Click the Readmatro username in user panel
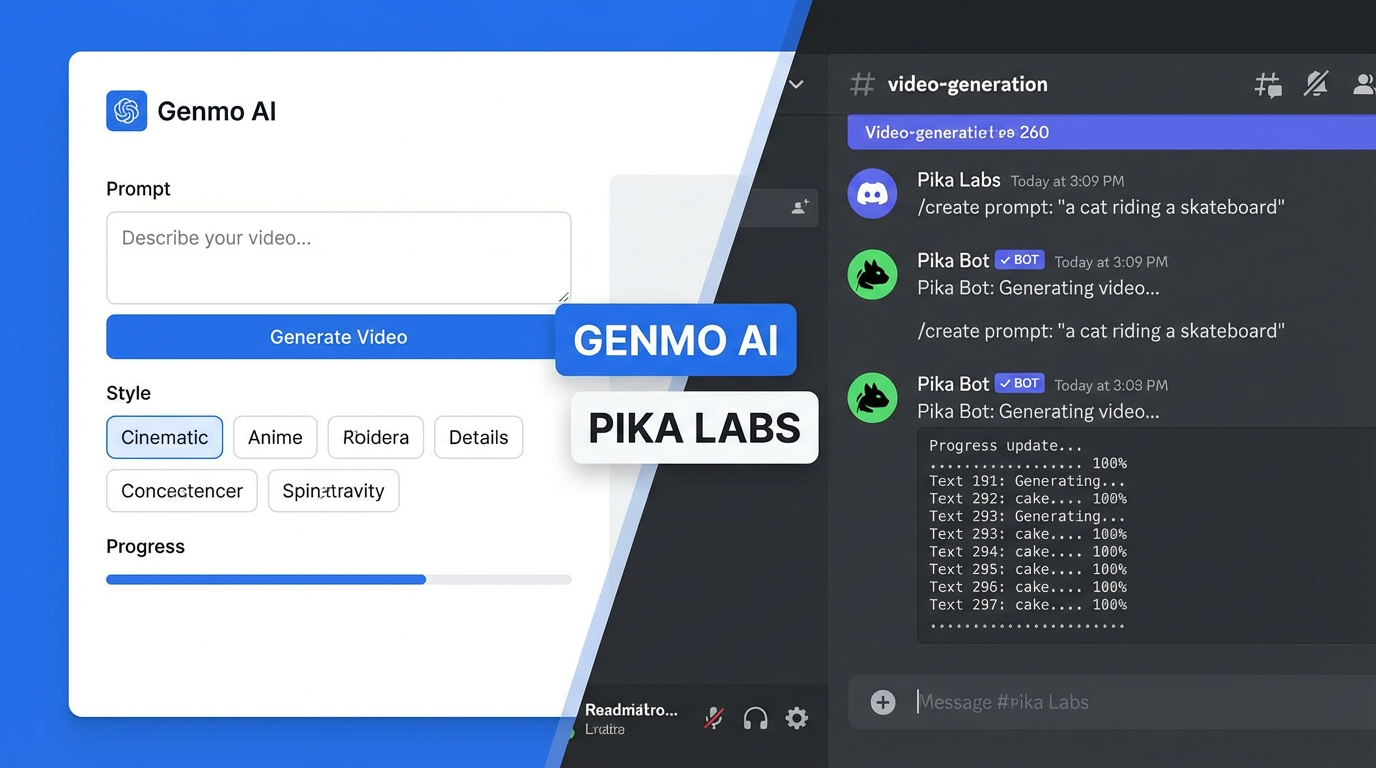The image size is (1376, 768). point(631,710)
